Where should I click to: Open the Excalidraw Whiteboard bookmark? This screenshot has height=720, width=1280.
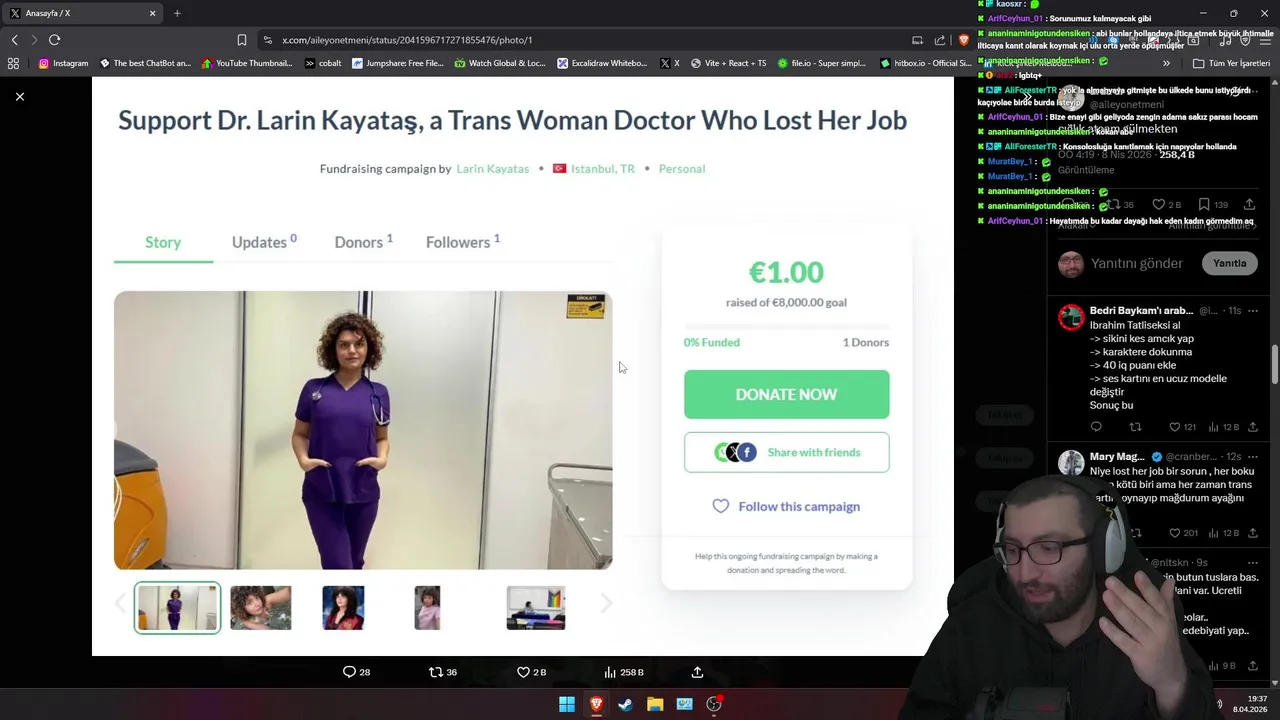click(x=602, y=63)
